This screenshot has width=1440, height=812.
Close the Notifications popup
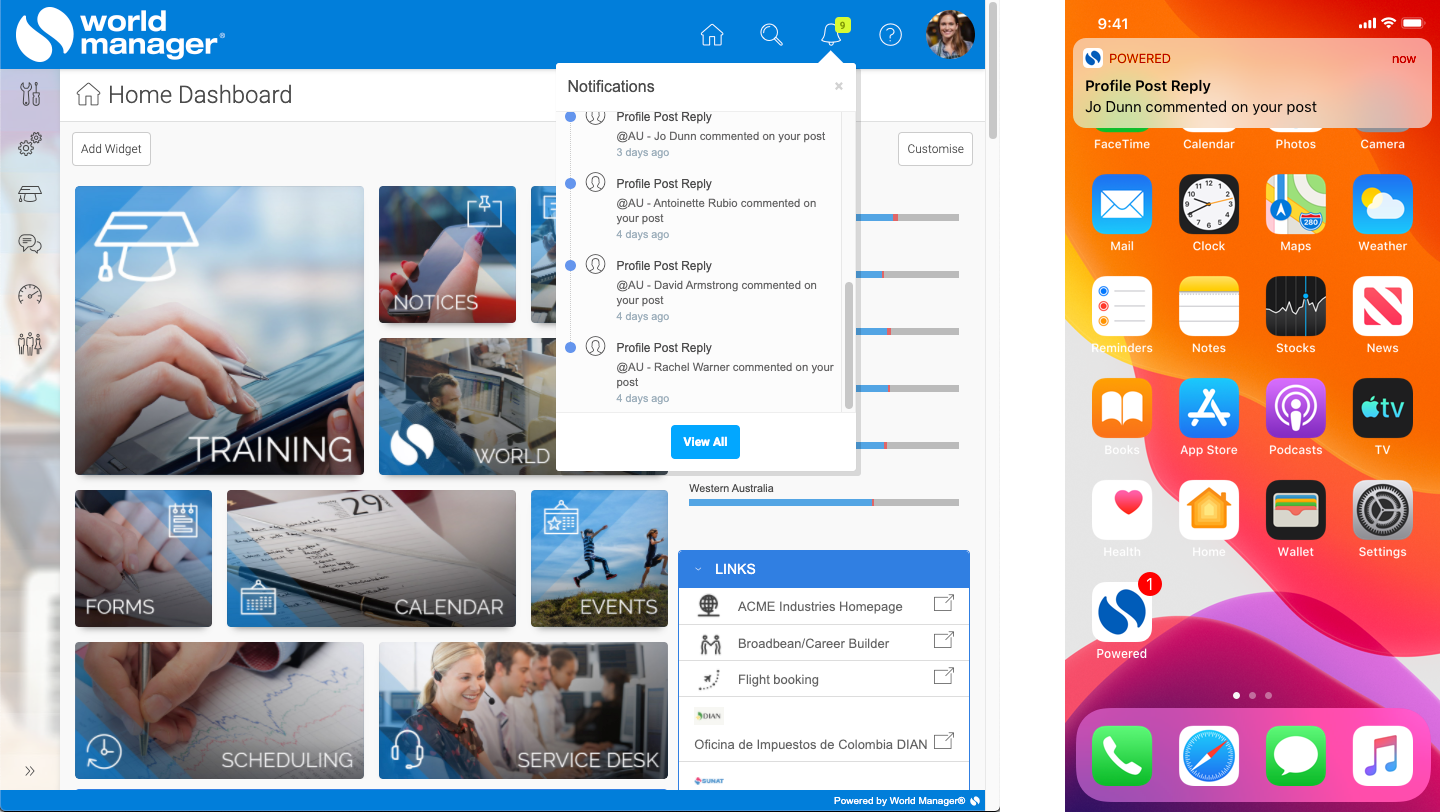[838, 86]
